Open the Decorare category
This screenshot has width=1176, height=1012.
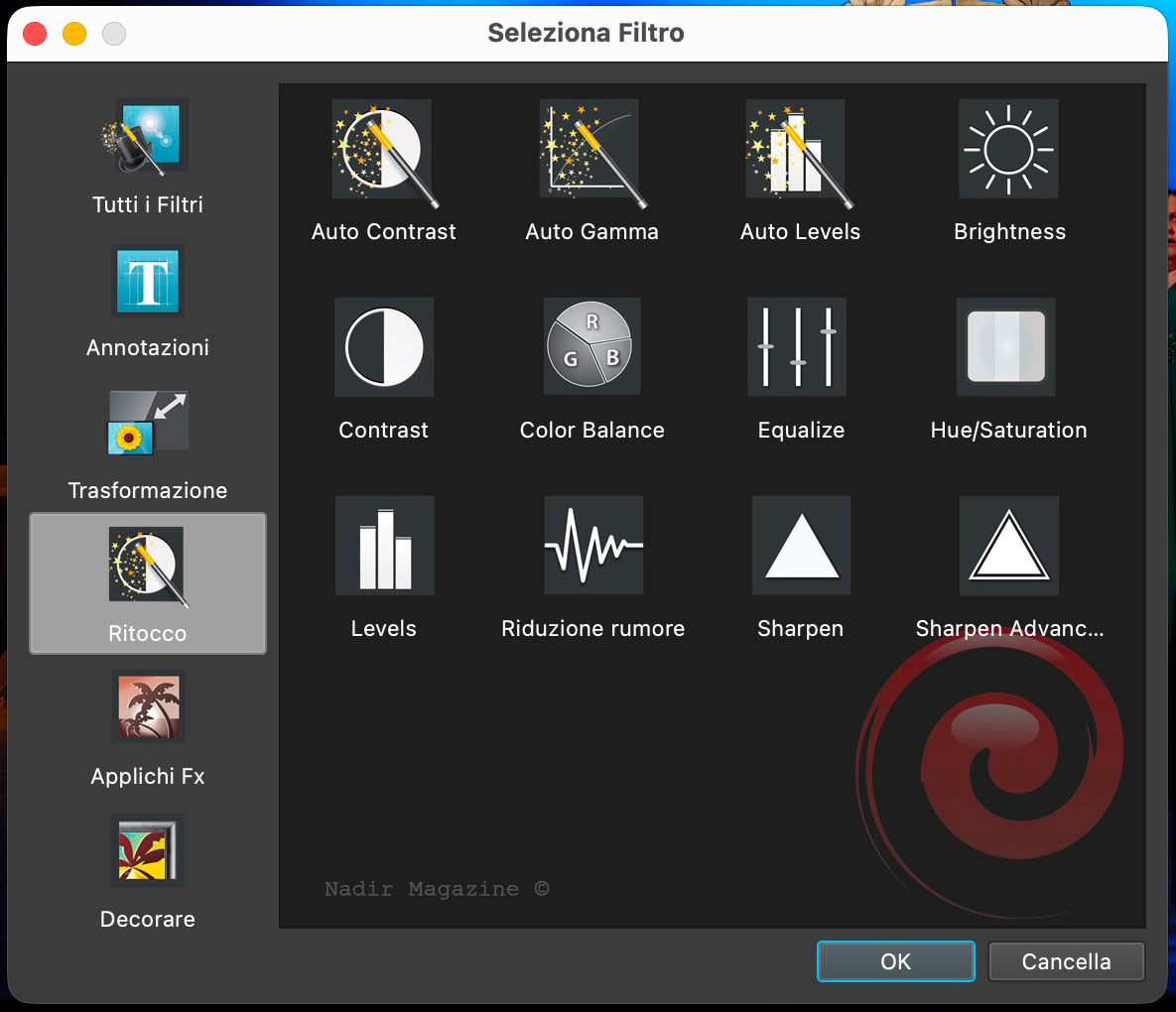[x=148, y=871]
